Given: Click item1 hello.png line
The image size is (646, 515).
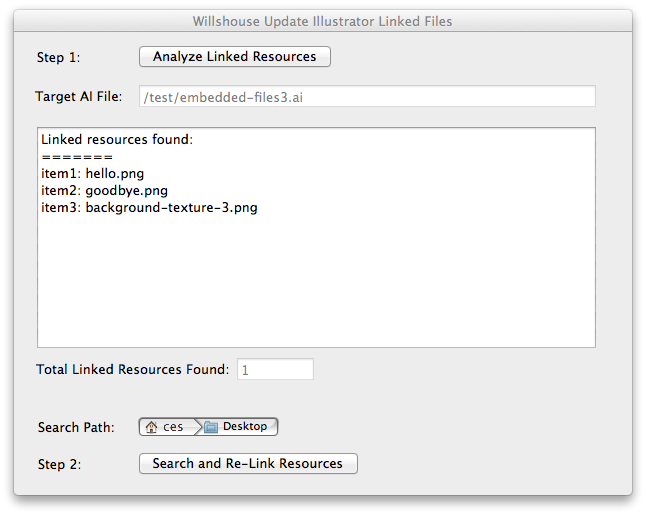Looking at the screenshot, I should click(93, 173).
